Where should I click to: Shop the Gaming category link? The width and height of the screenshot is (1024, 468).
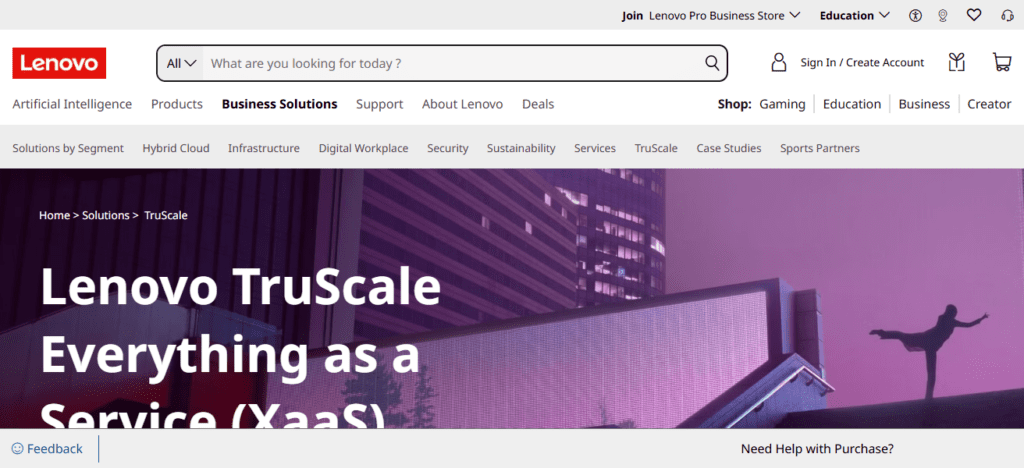click(782, 104)
